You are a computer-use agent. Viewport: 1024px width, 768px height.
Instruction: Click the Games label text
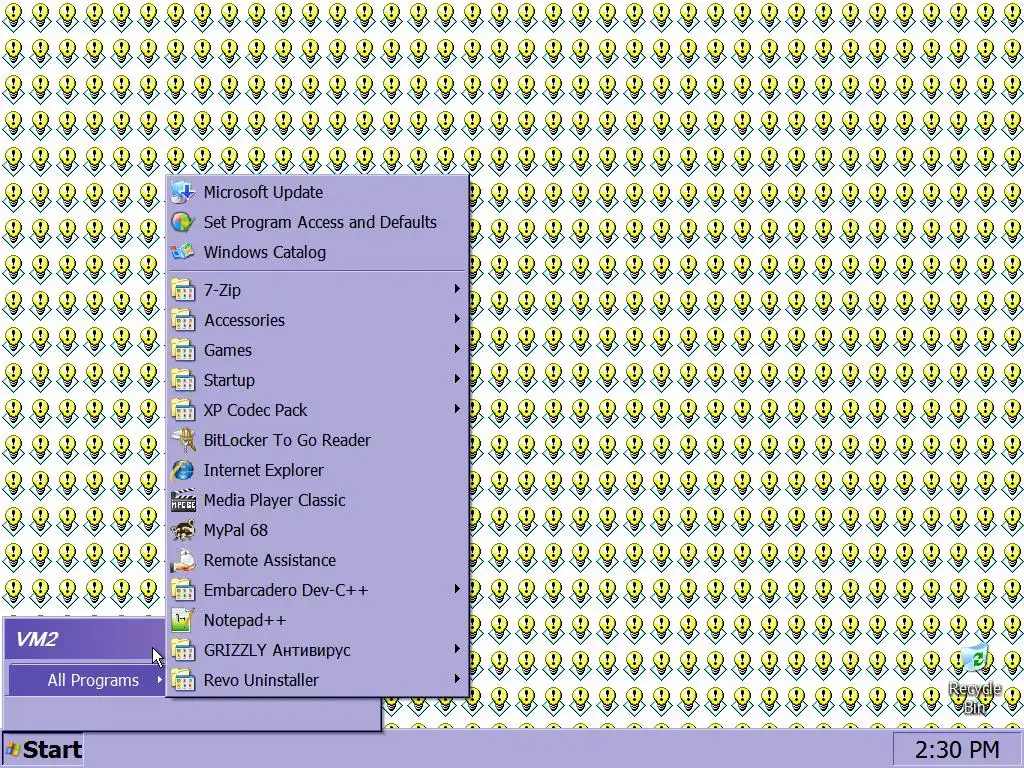click(227, 350)
